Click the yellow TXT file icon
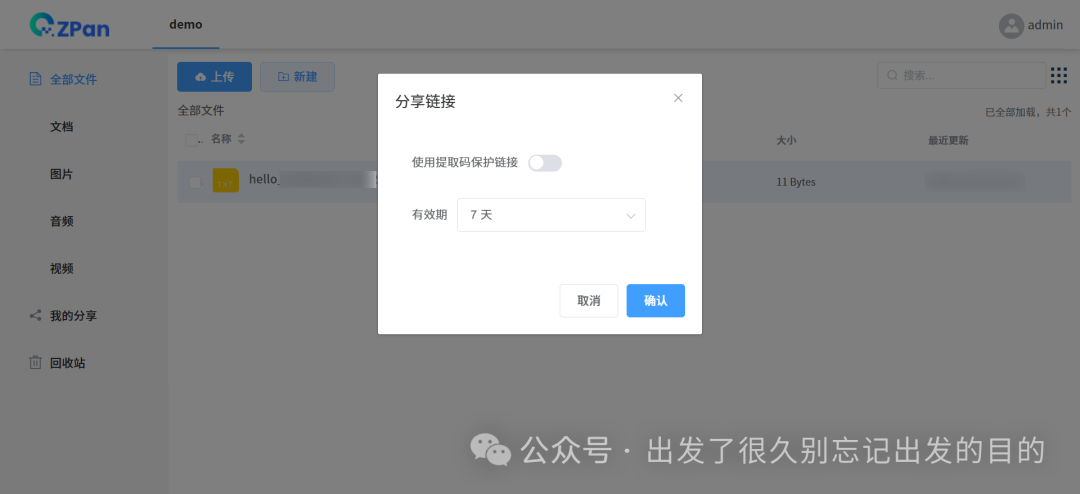Viewport: 1080px width, 494px height. [225, 181]
